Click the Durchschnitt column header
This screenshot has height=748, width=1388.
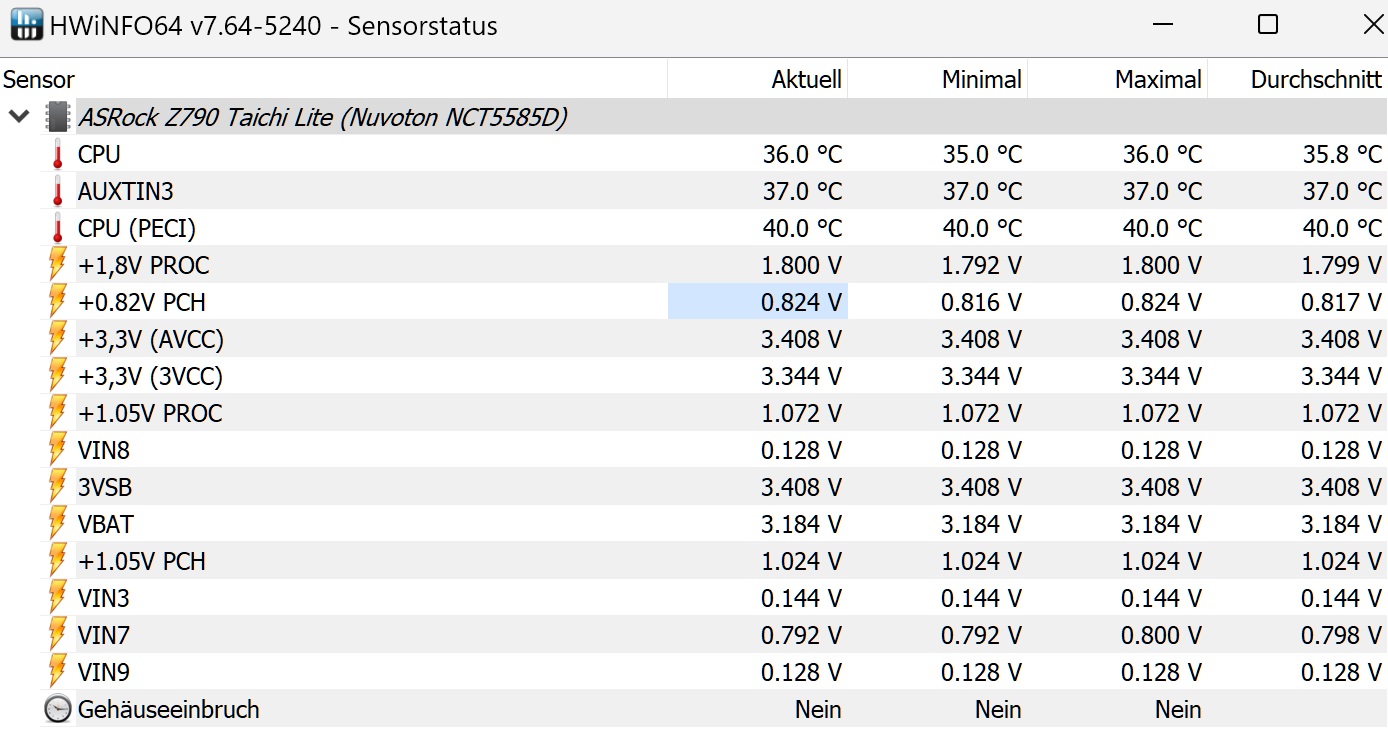1315,80
